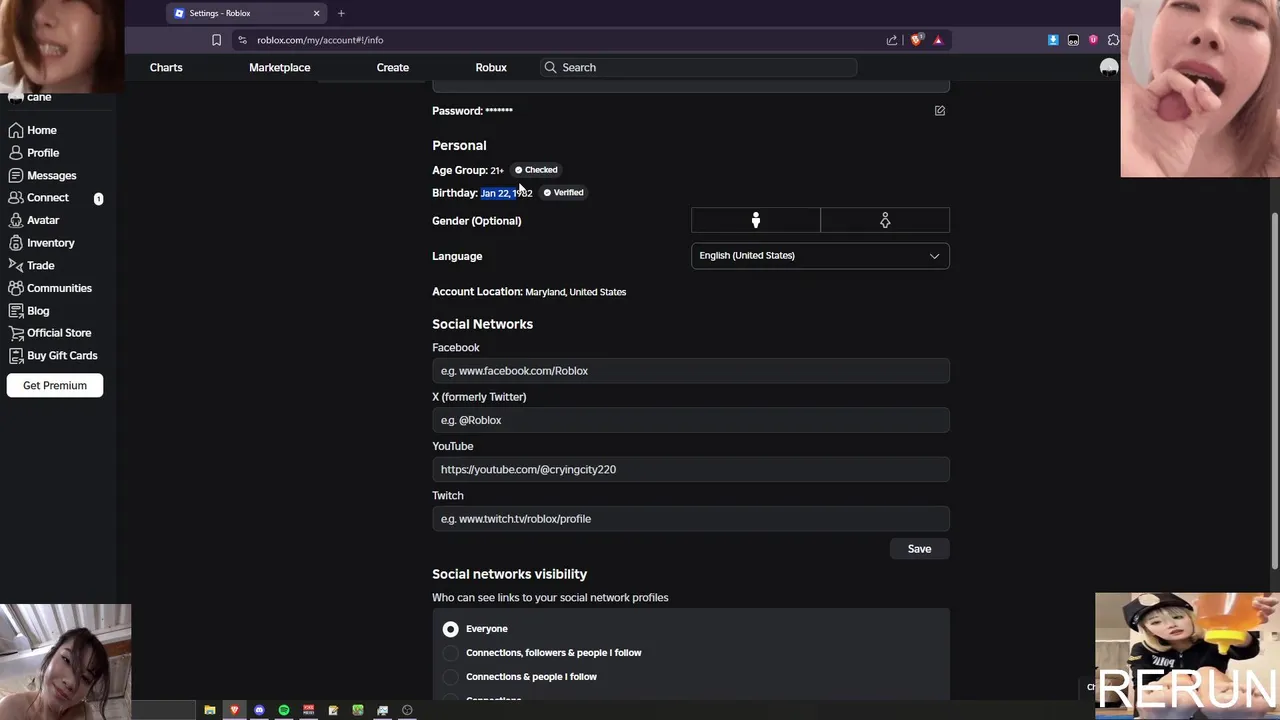This screenshot has height=720, width=1280.
Task: Open Communities in the sidebar
Action: coord(49,288)
